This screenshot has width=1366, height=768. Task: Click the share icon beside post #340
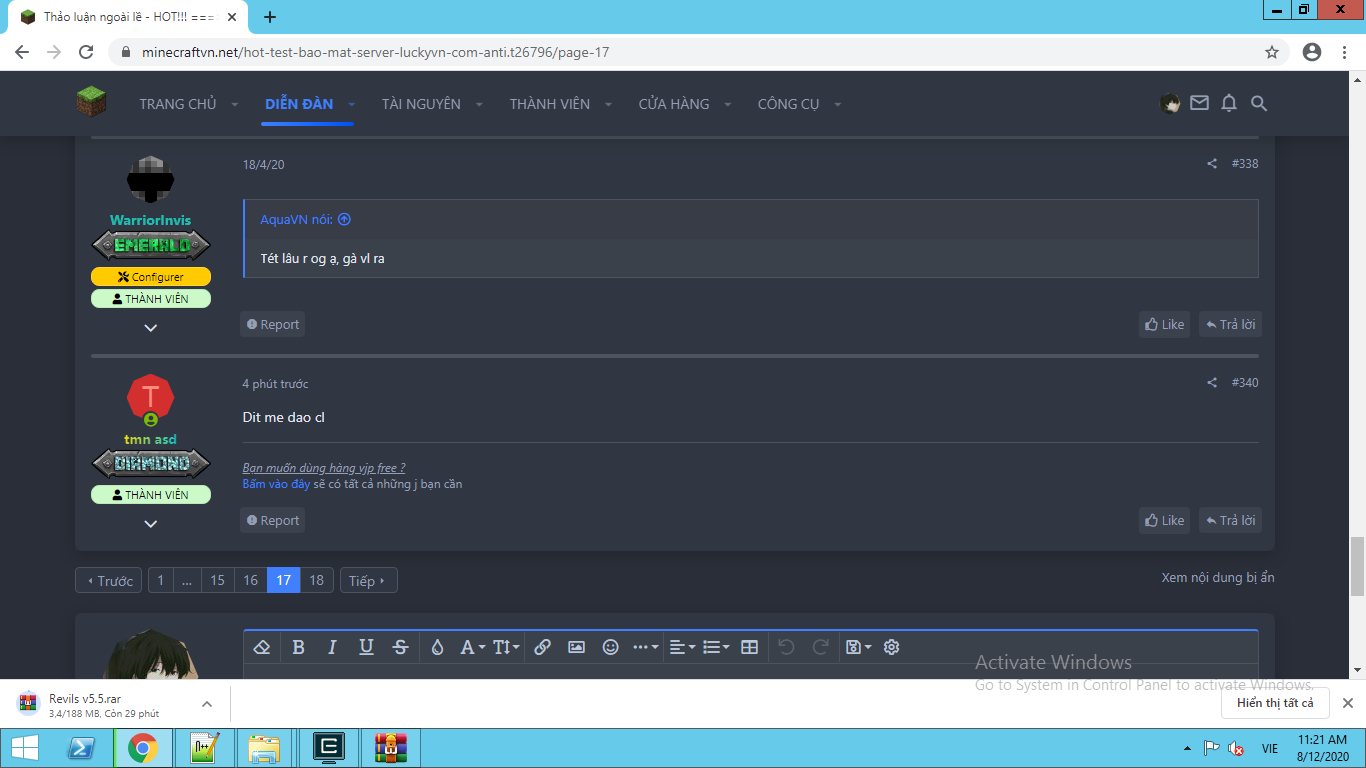tap(1212, 383)
